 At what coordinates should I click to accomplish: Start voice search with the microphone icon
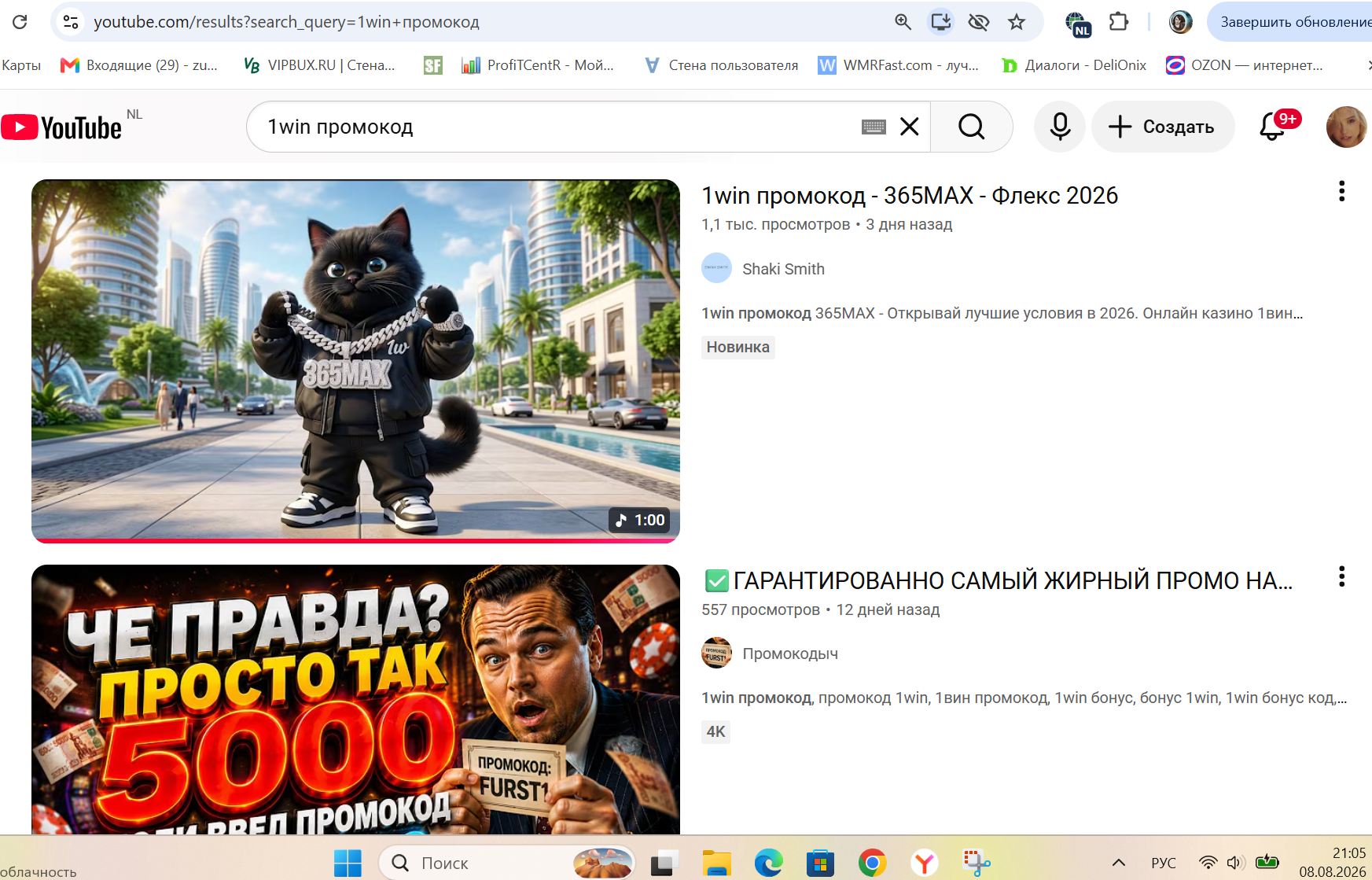point(1060,127)
